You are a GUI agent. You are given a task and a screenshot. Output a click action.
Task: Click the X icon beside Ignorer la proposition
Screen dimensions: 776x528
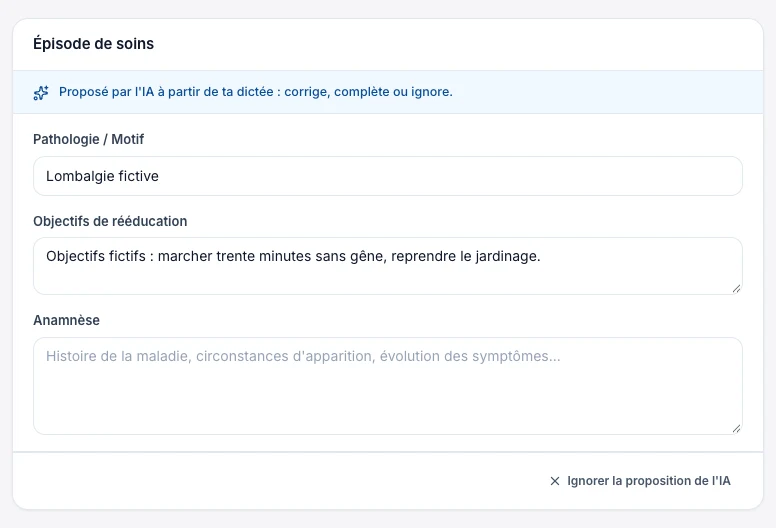555,481
